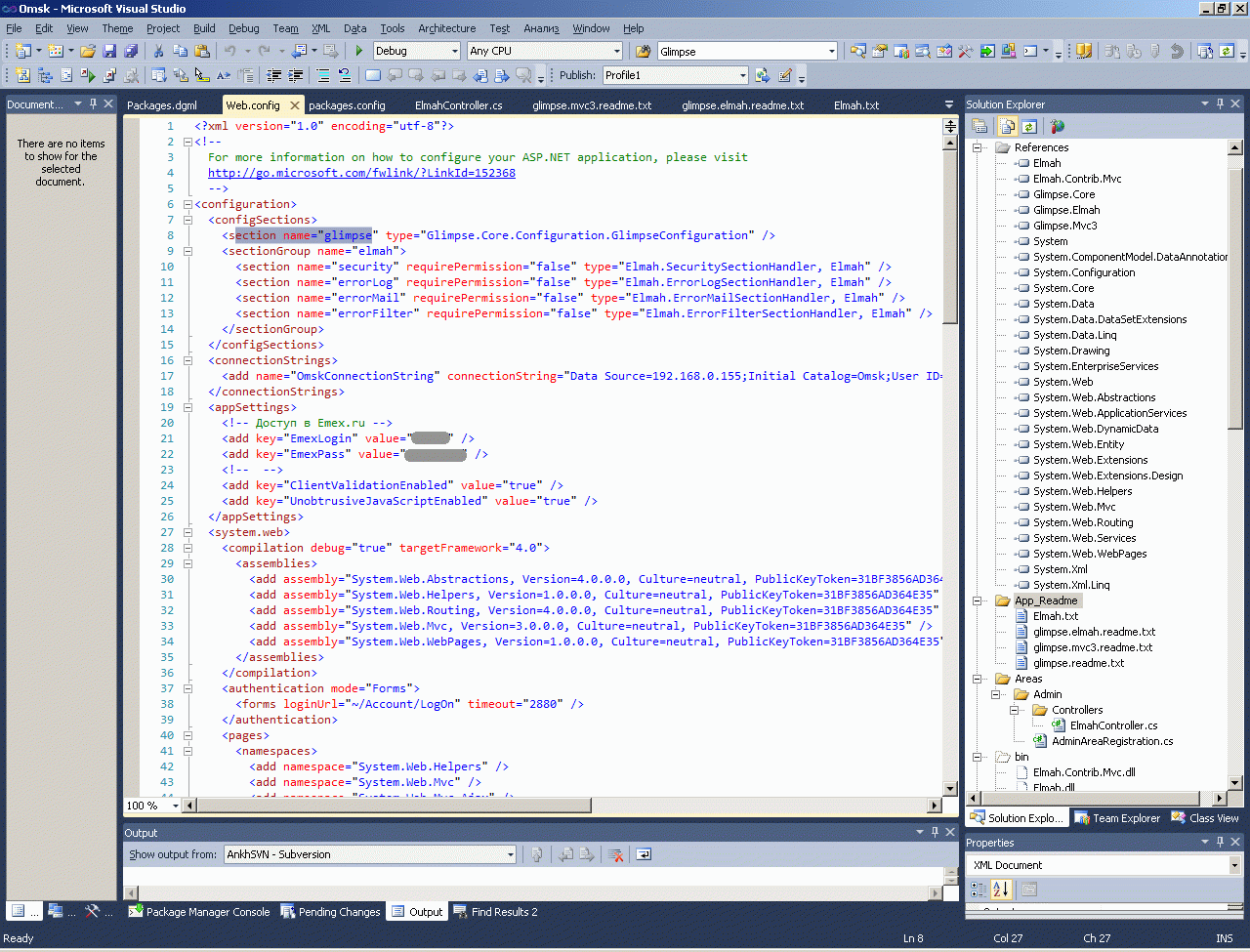Image resolution: width=1250 pixels, height=952 pixels.
Task: Click the Categorized icon in Properties
Action: [979, 890]
